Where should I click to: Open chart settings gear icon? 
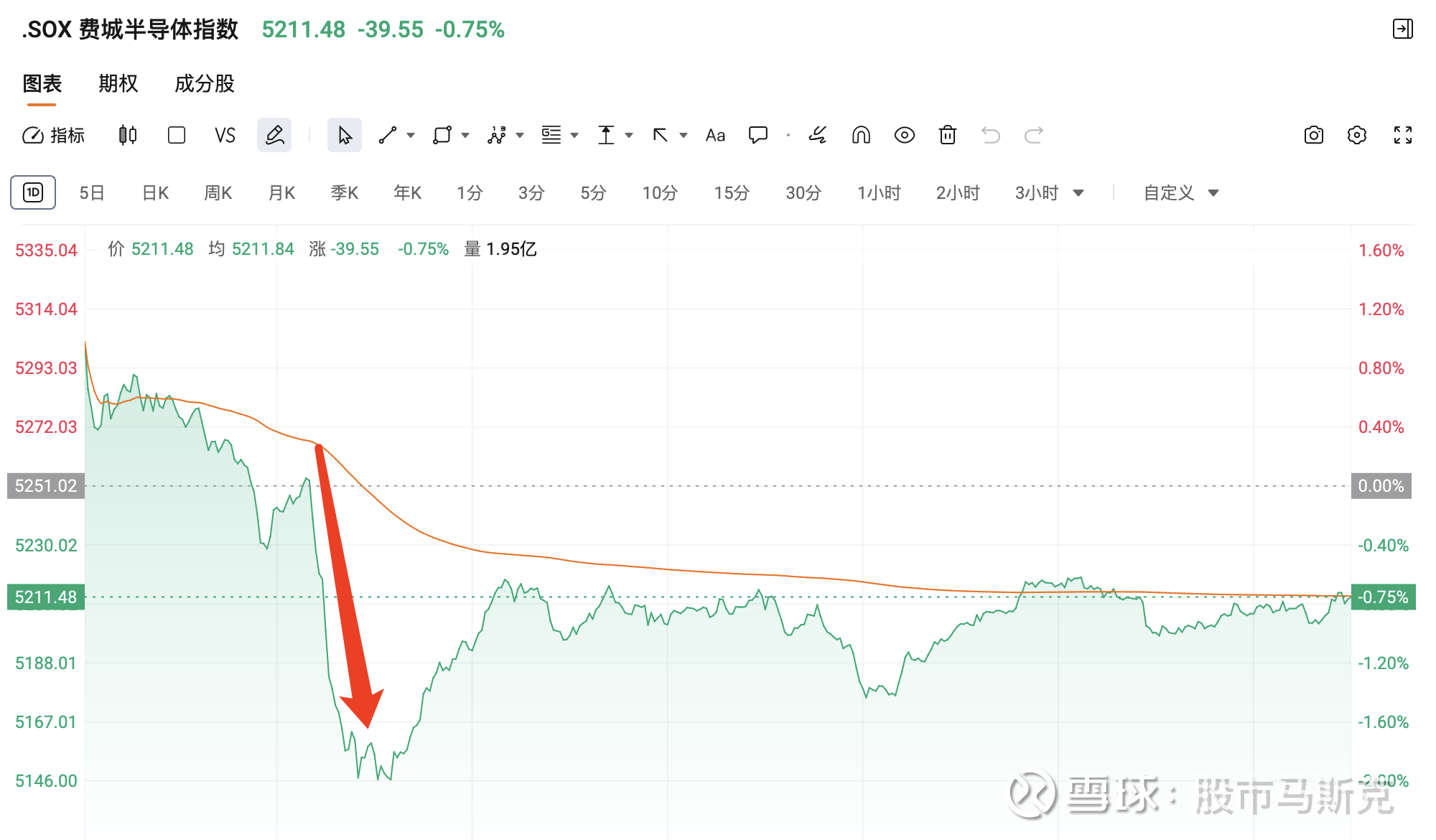(x=1357, y=135)
